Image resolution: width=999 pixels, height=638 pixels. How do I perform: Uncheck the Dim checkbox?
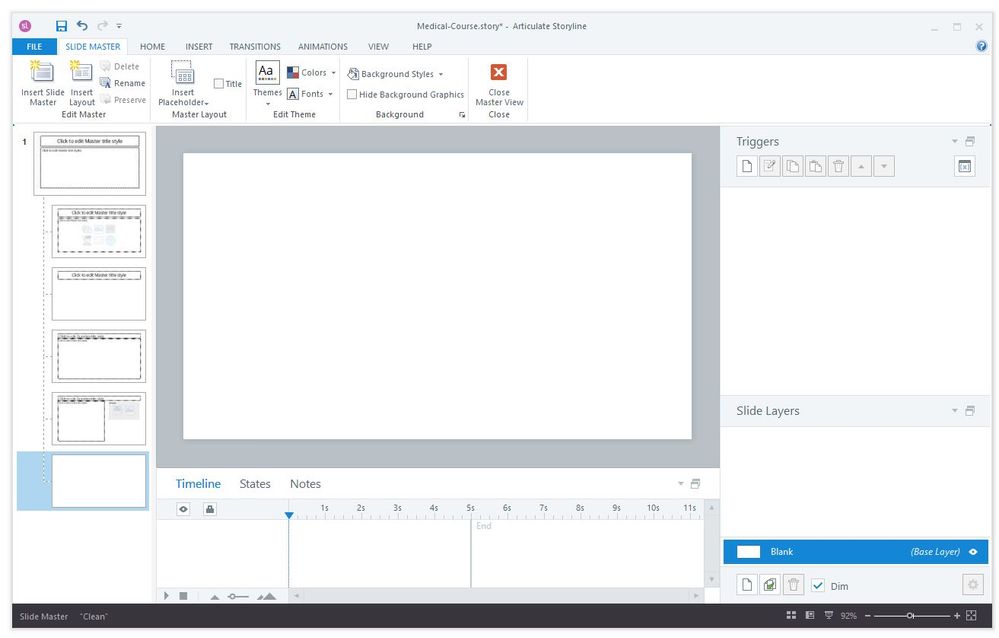[818, 585]
